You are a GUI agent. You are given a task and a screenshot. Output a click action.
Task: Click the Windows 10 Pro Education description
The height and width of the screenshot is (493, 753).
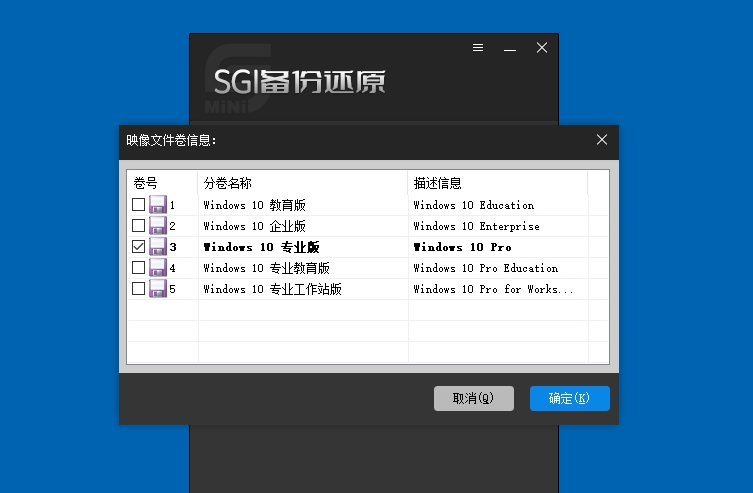(486, 268)
